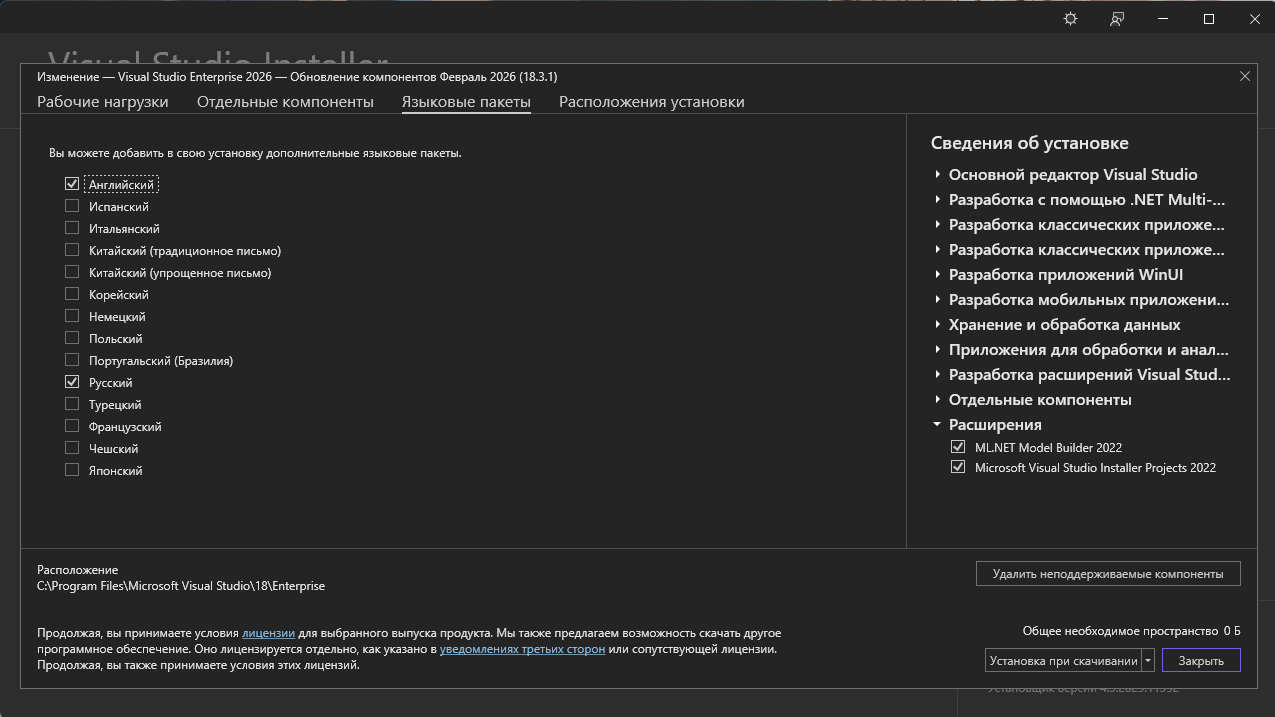Image resolution: width=1275 pixels, height=717 pixels.
Task: Uncheck the Русский language pack
Action: [72, 382]
